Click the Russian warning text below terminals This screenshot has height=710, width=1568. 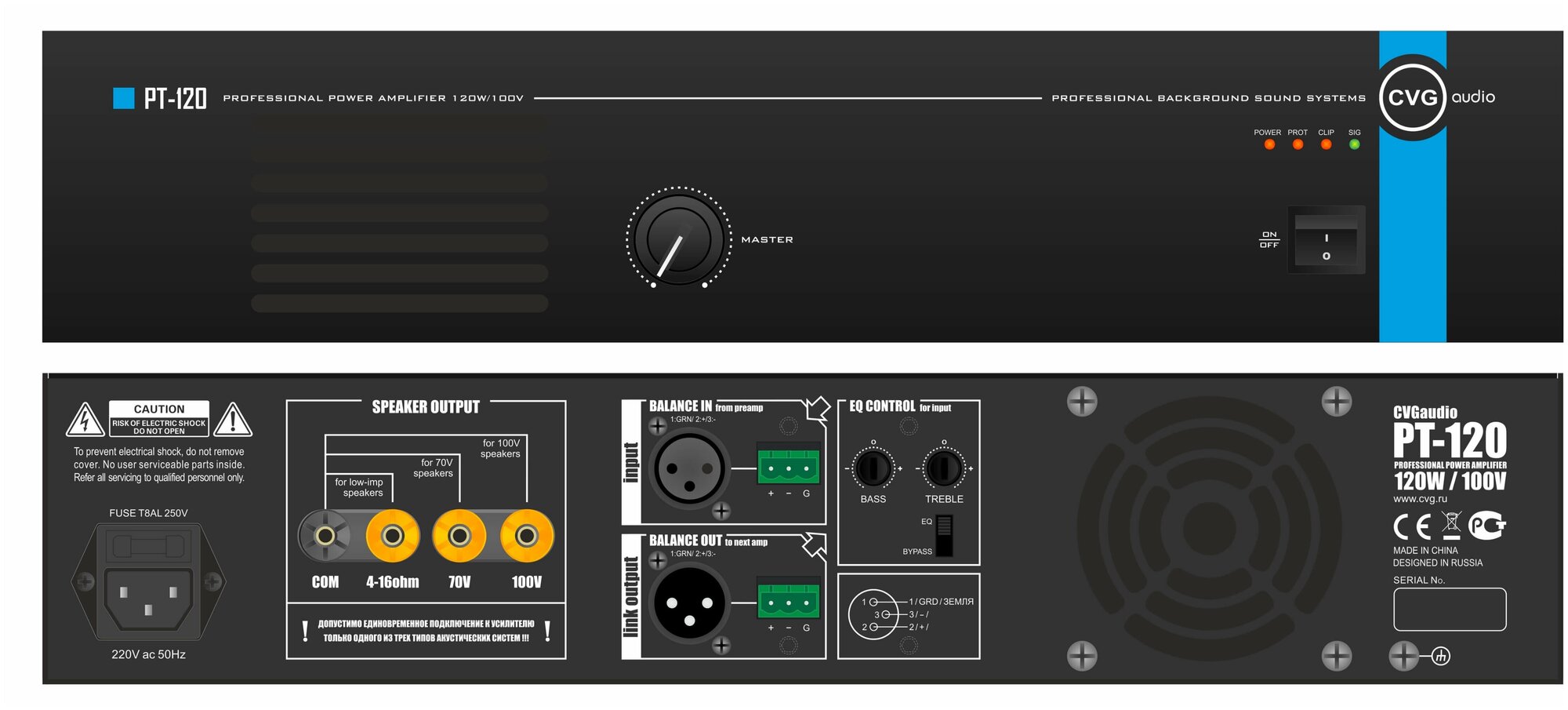click(426, 631)
